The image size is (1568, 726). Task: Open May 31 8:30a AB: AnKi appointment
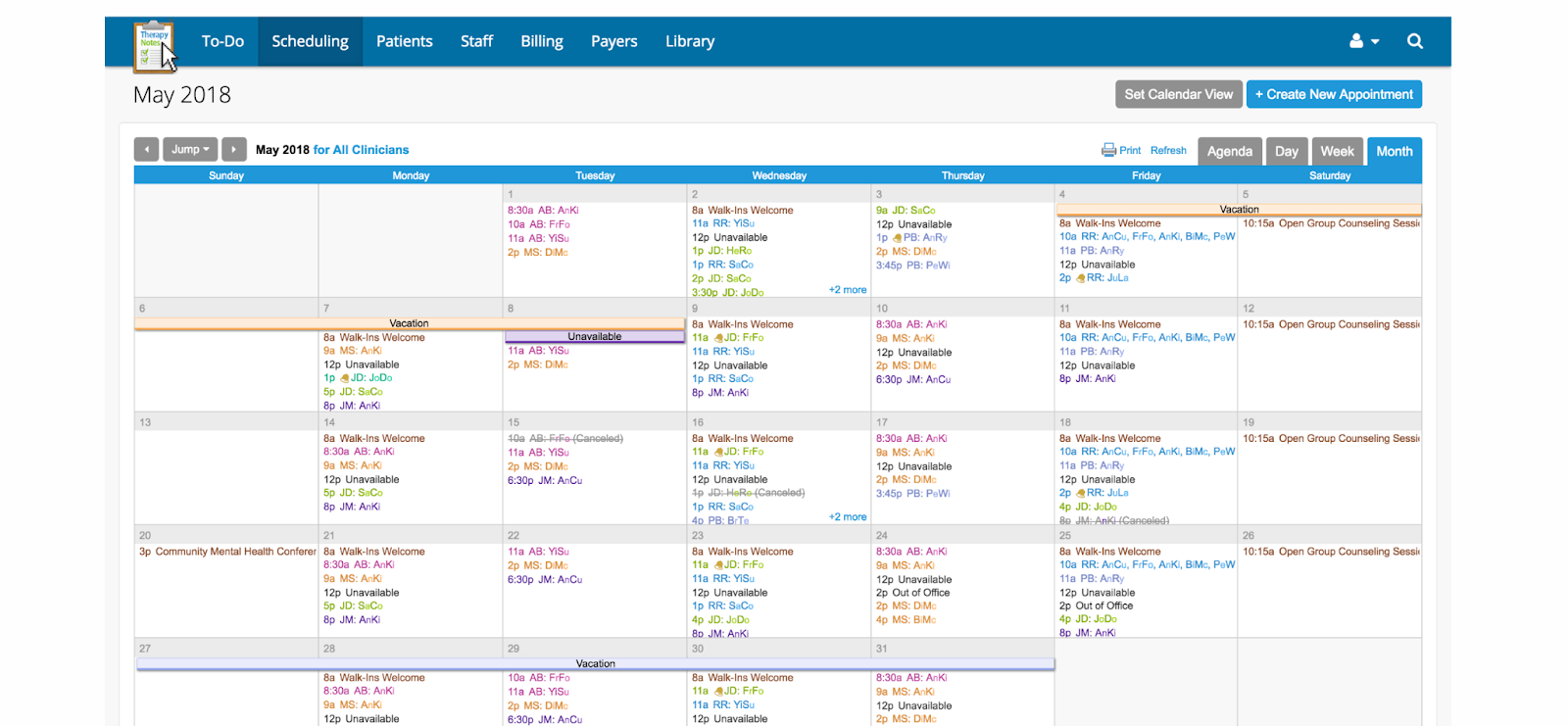[911, 677]
